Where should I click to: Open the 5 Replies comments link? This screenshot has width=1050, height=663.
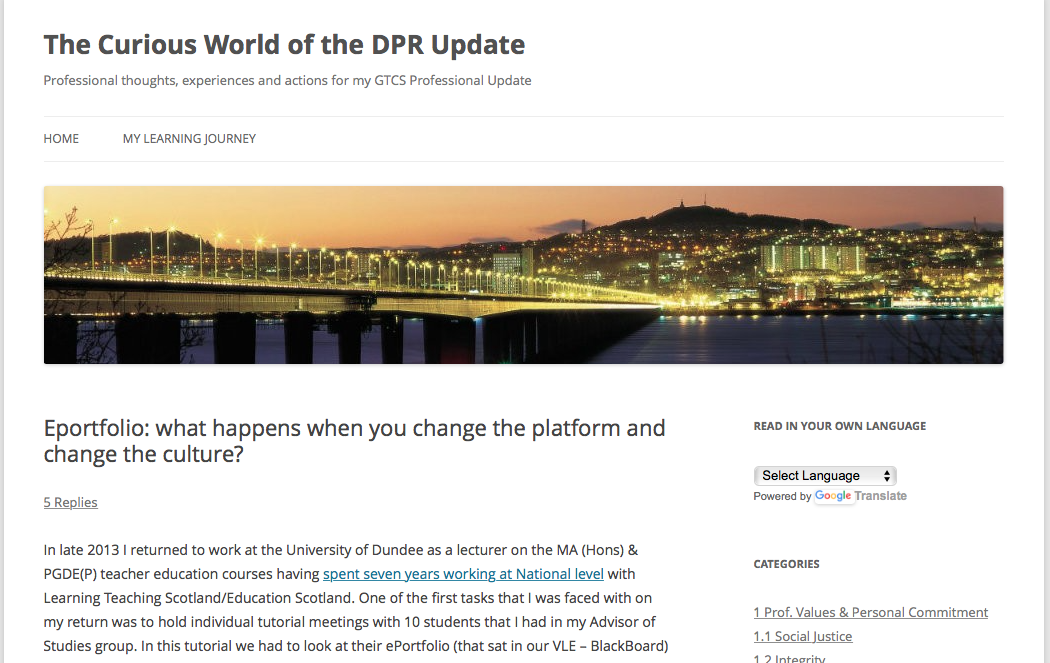[70, 502]
